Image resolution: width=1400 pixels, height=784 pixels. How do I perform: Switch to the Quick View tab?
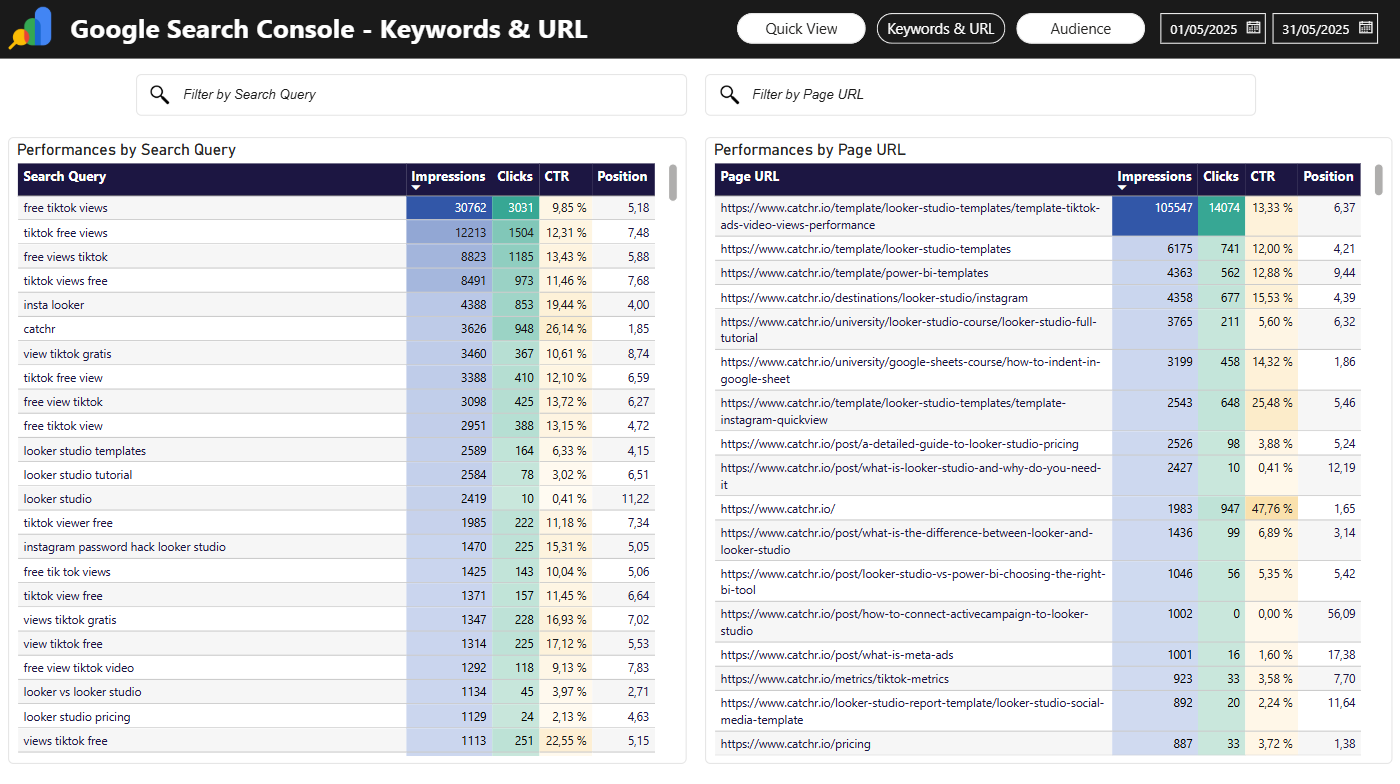click(x=801, y=29)
